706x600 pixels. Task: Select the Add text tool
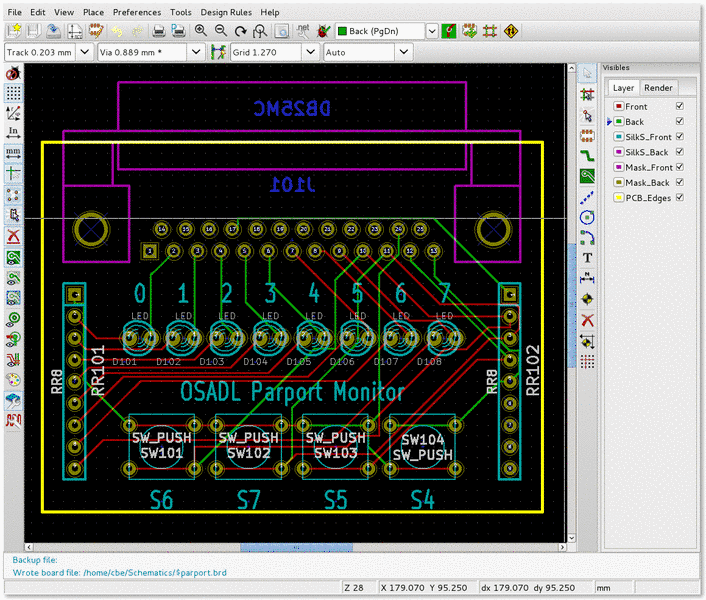[587, 258]
